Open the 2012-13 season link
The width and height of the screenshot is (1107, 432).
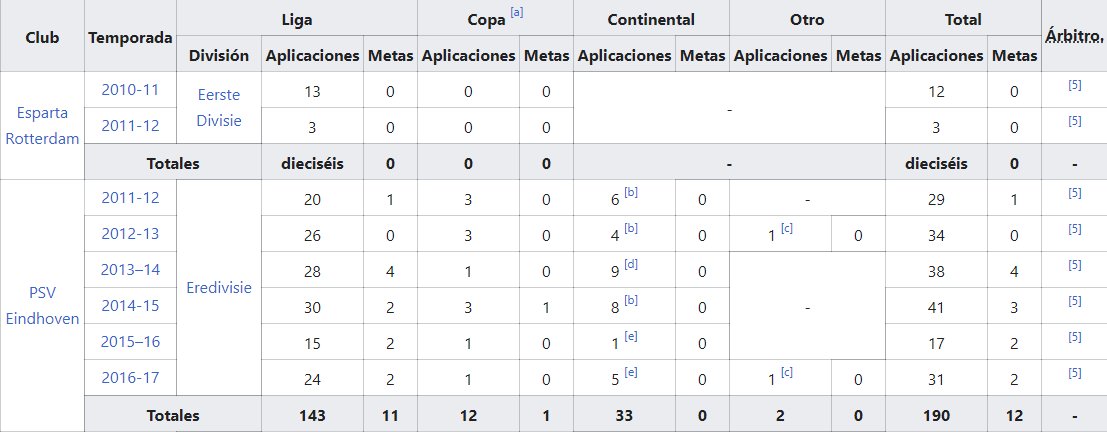click(130, 234)
